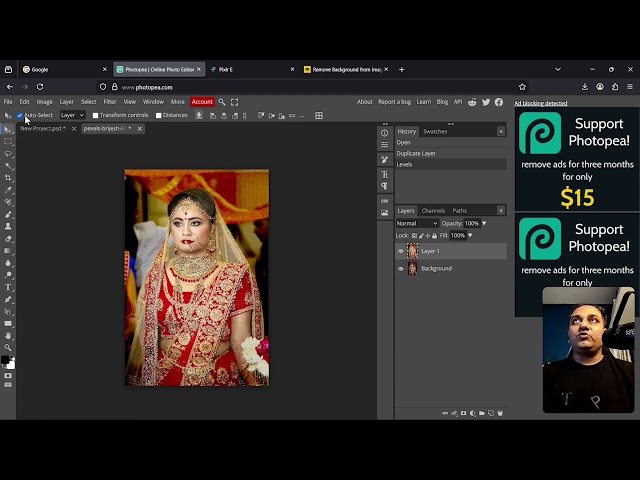Add raster mask icon in Layers panel

tap(463, 413)
